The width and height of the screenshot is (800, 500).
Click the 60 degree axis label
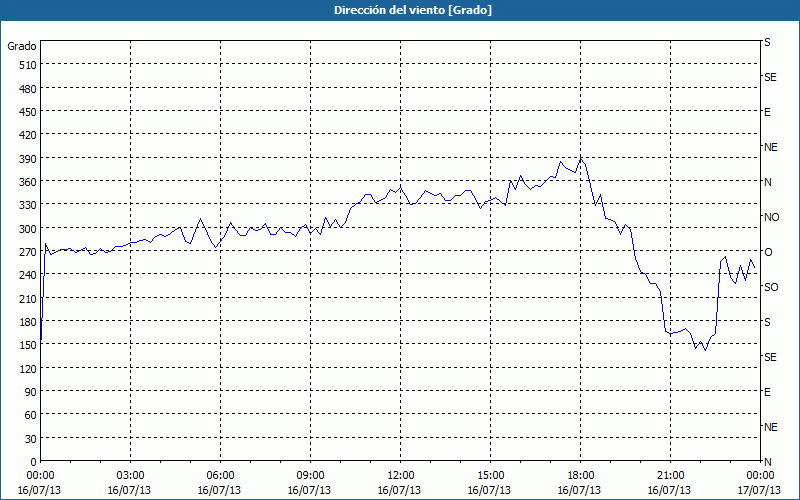[x=31, y=415]
